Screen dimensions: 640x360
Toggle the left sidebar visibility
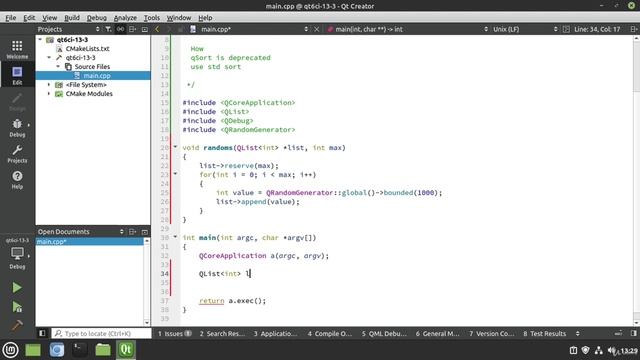click(x=42, y=333)
